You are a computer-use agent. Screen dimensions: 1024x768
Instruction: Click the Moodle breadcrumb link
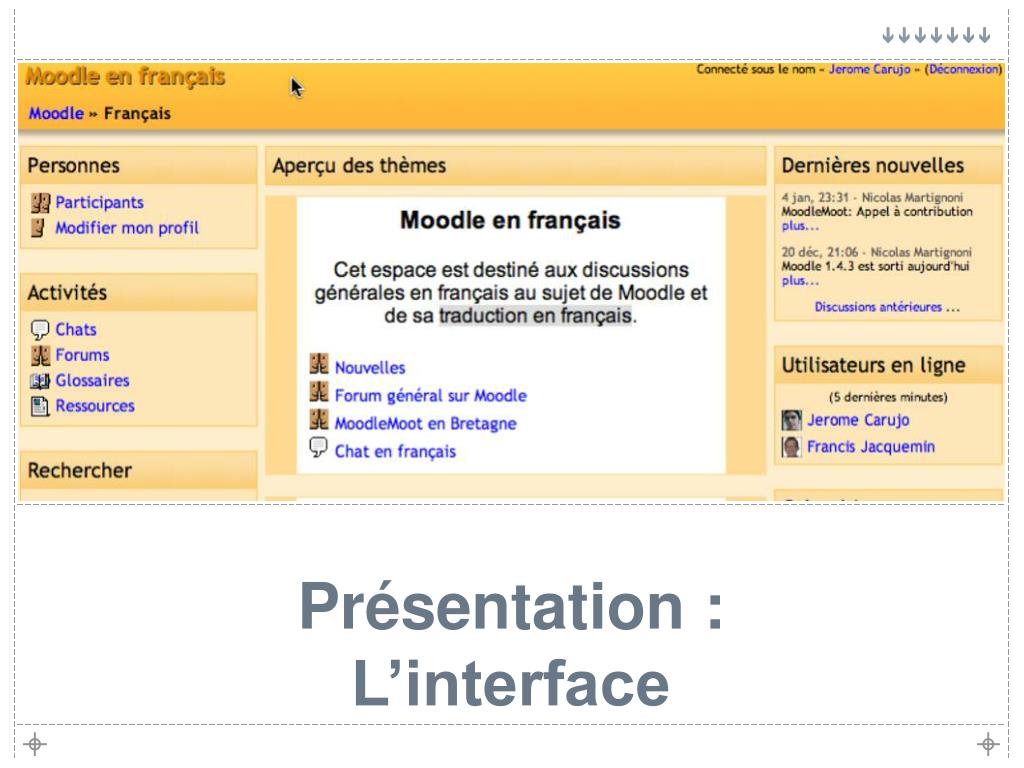pos(56,114)
